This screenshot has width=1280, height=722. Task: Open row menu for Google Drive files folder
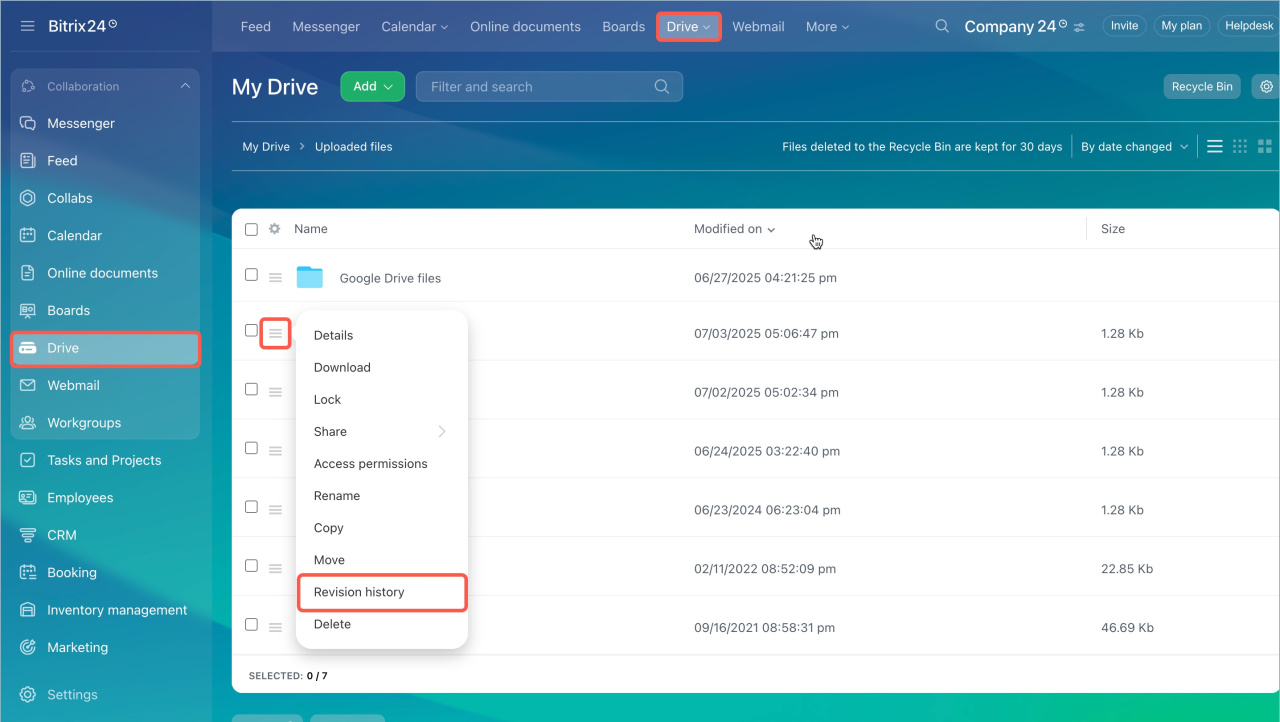275,278
